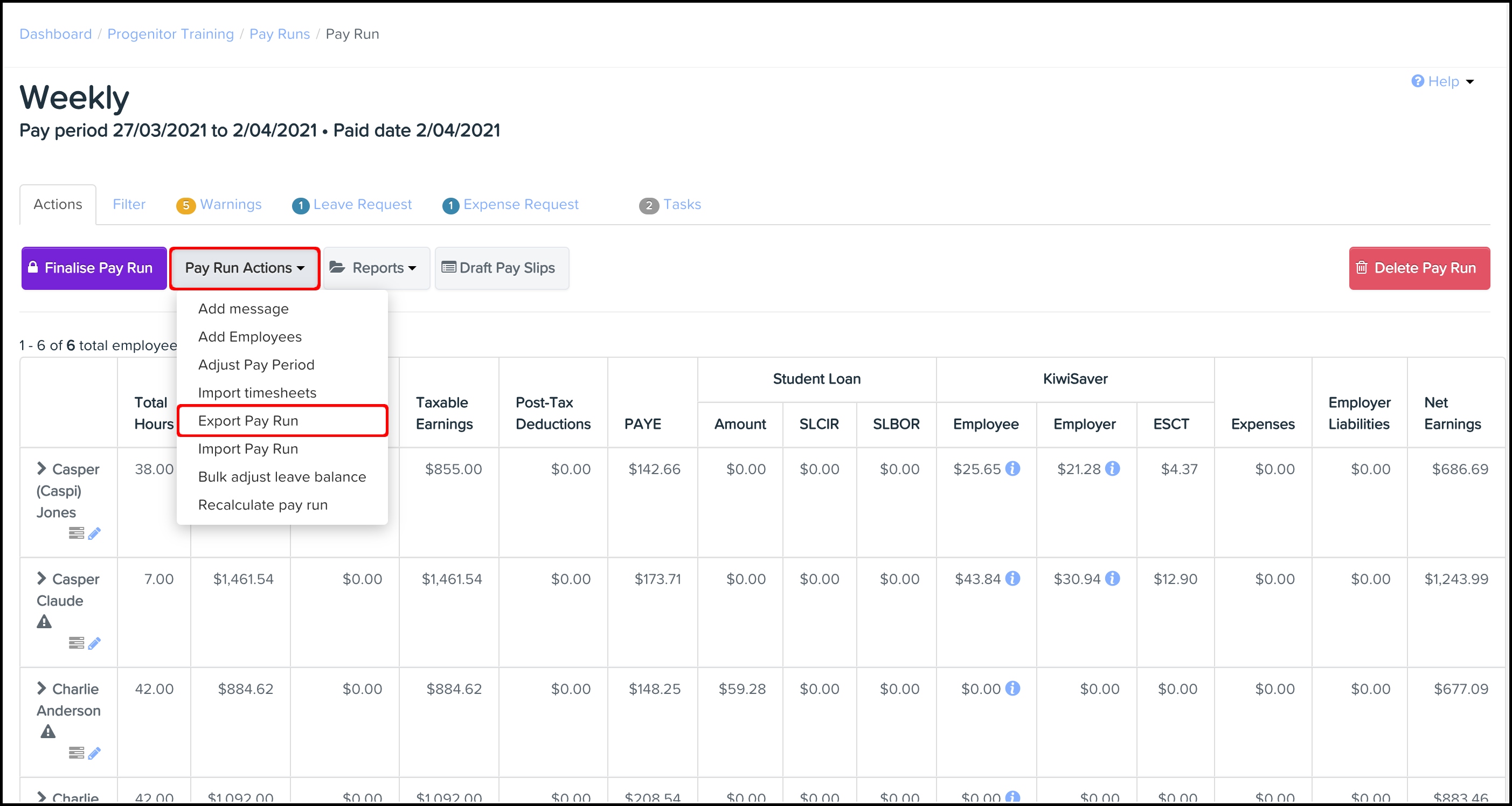
Task: Expand Charlie Anderson row details
Action: click(41, 688)
